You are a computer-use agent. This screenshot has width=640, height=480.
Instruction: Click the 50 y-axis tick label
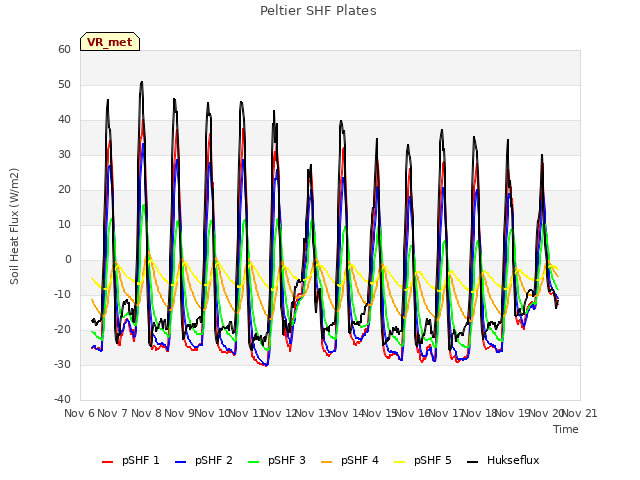[x=64, y=84]
